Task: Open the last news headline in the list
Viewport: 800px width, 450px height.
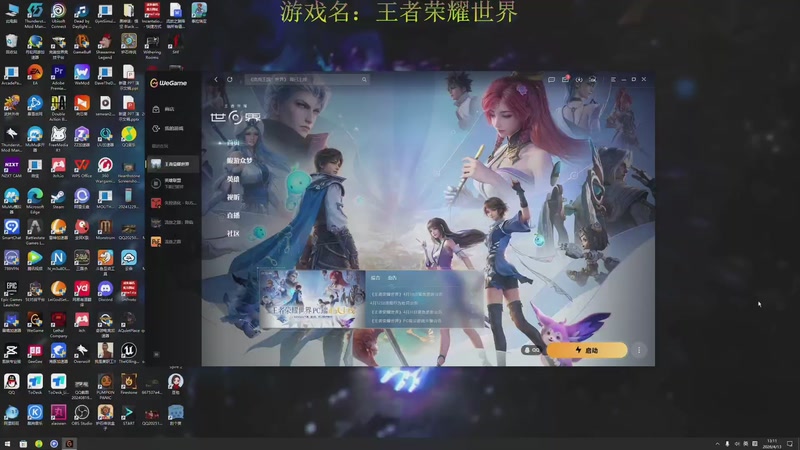Action: pyautogui.click(x=406, y=321)
